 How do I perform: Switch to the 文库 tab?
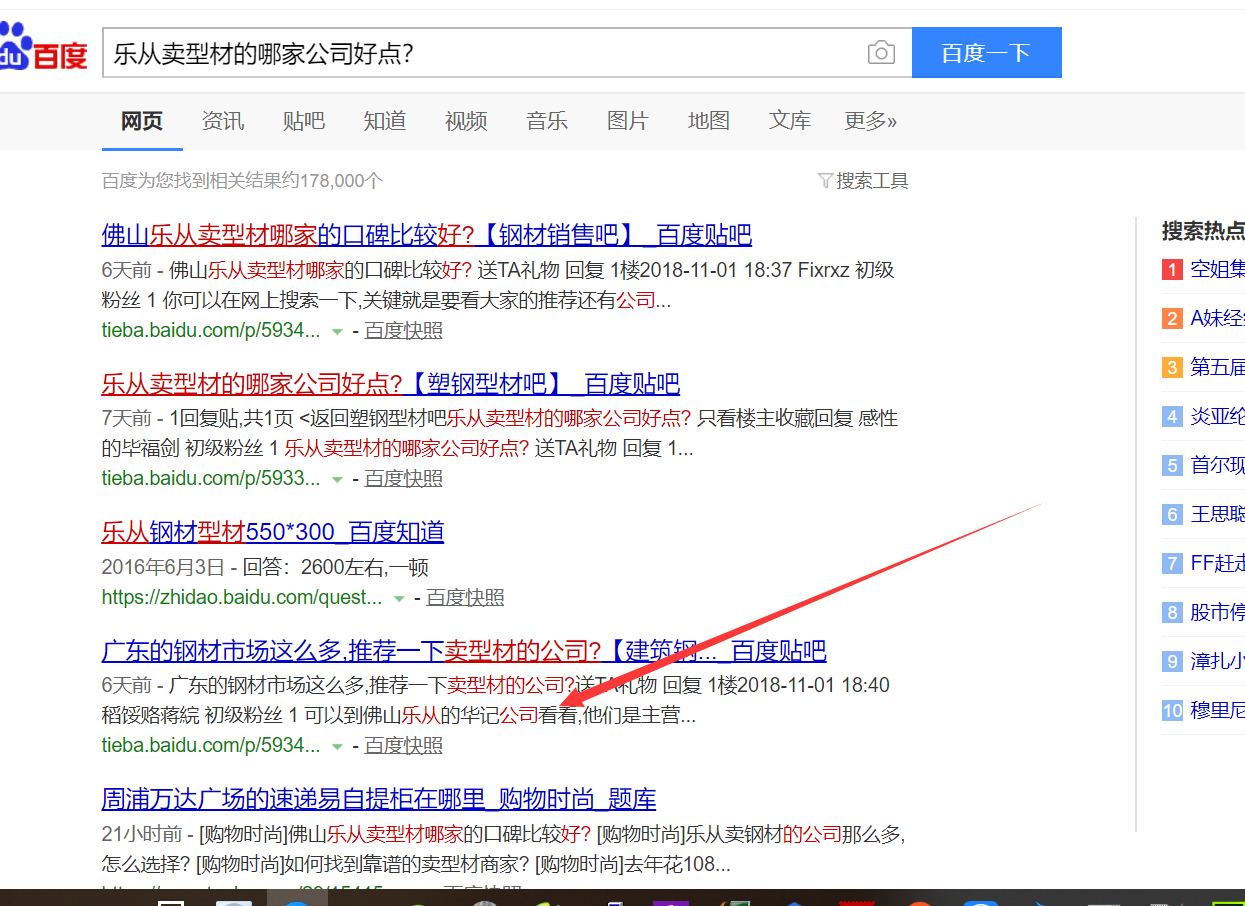[x=790, y=122]
